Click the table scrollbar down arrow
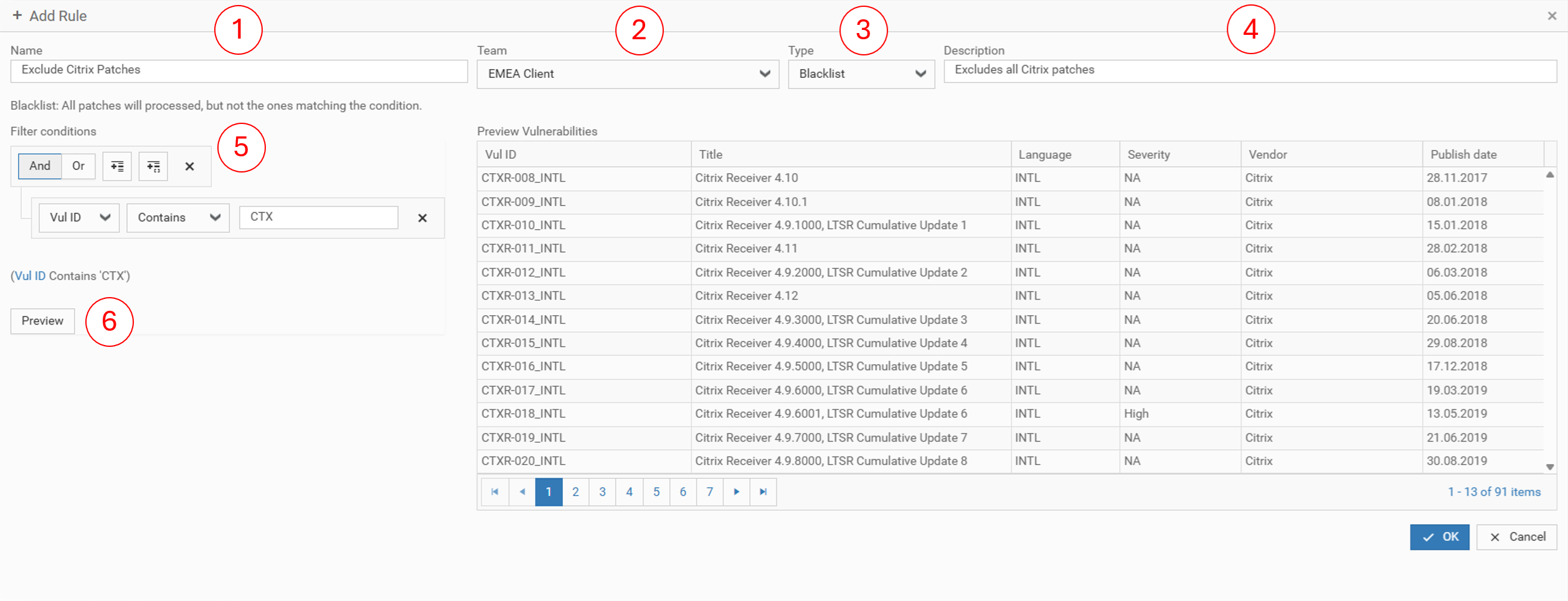The width and height of the screenshot is (1568, 601). [x=1550, y=467]
